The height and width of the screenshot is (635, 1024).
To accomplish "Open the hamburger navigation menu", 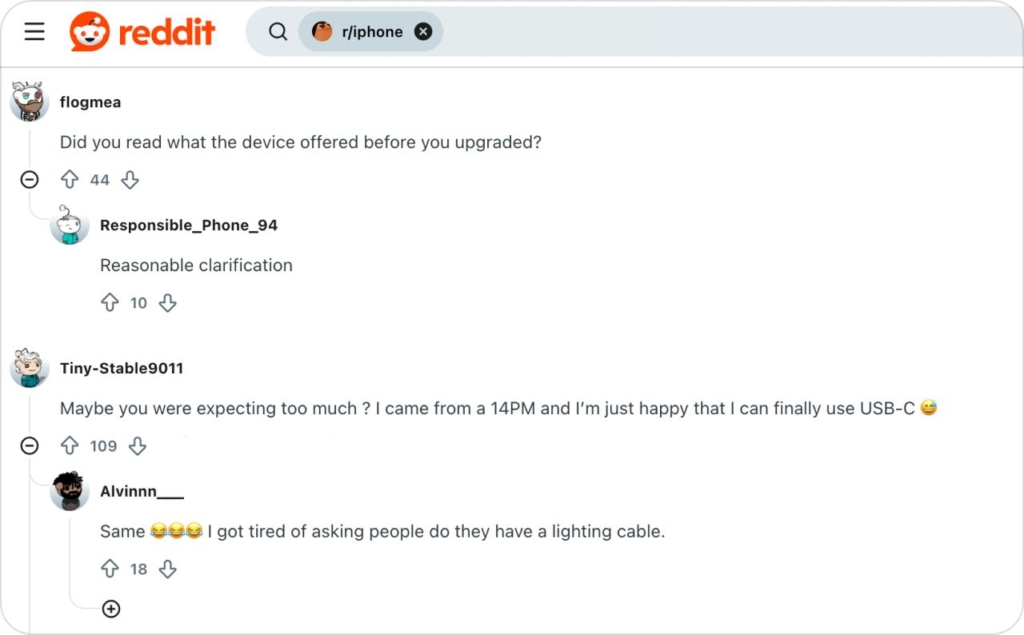I will 34,31.
